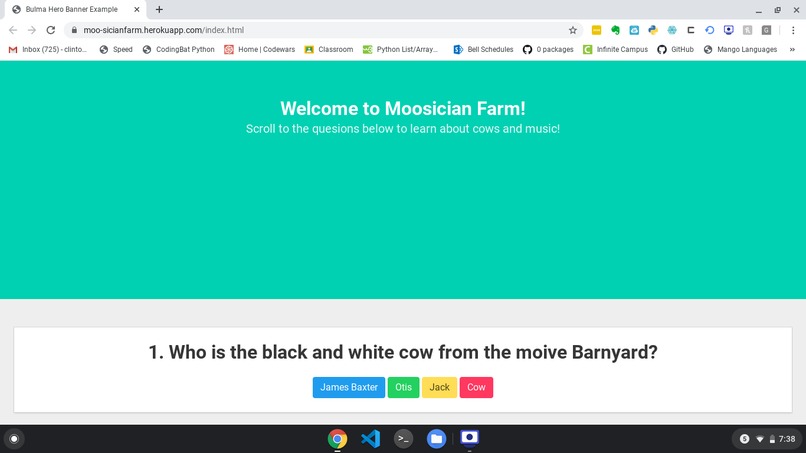
Task: Answer with the green Otis button
Action: [404, 387]
